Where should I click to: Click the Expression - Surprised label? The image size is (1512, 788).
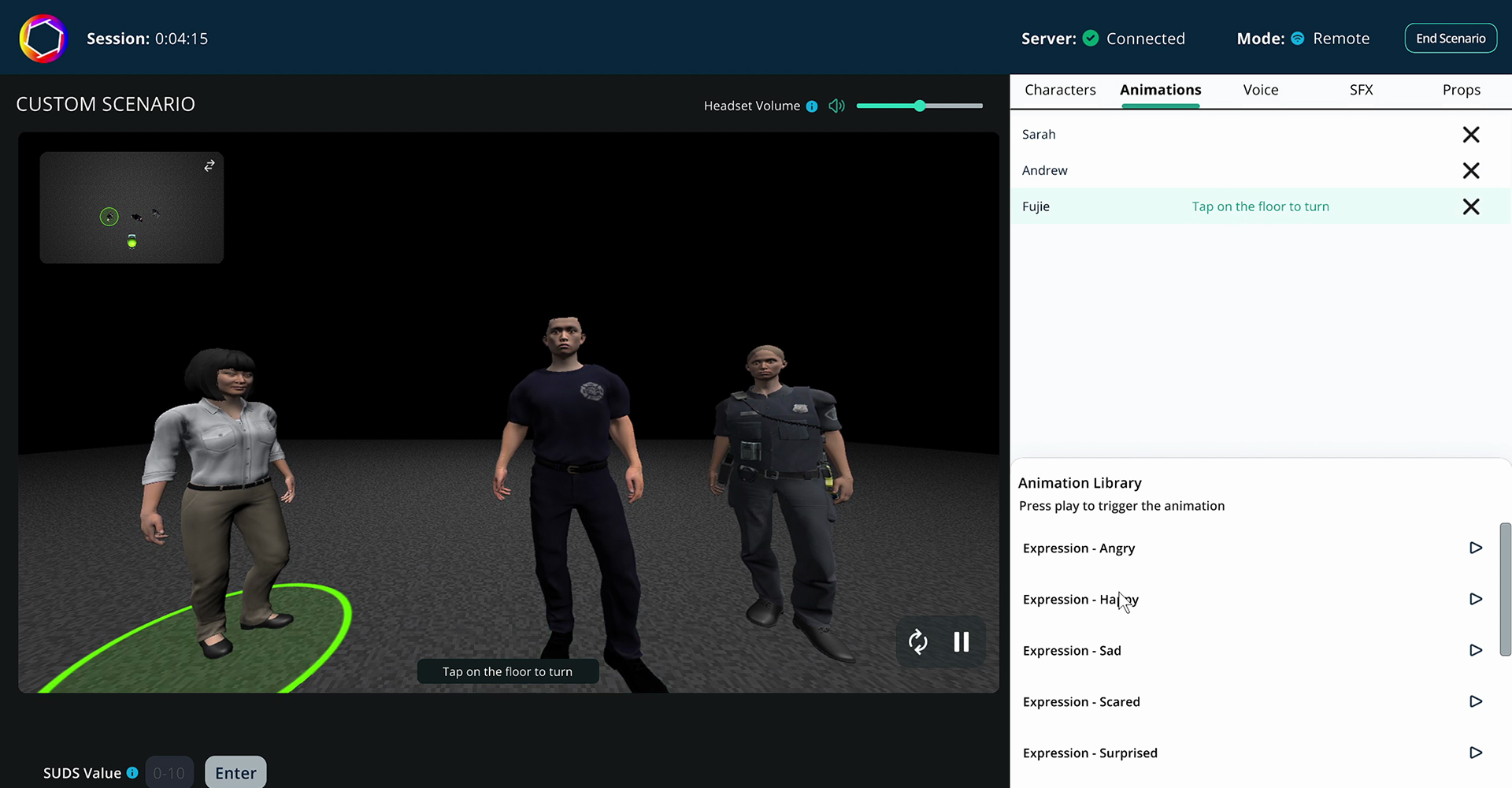[x=1090, y=753]
